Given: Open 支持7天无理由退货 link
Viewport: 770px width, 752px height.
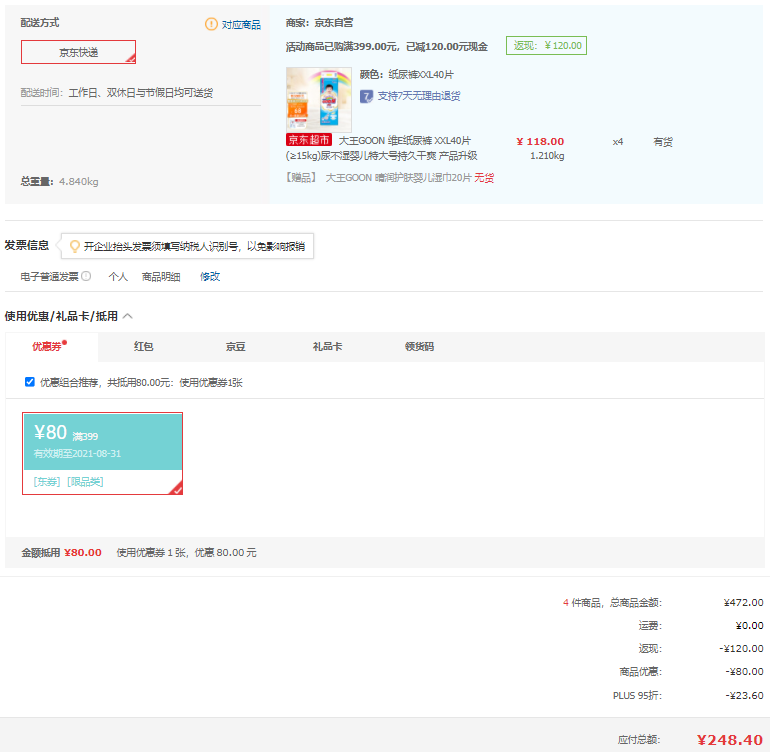Looking at the screenshot, I should point(419,96).
